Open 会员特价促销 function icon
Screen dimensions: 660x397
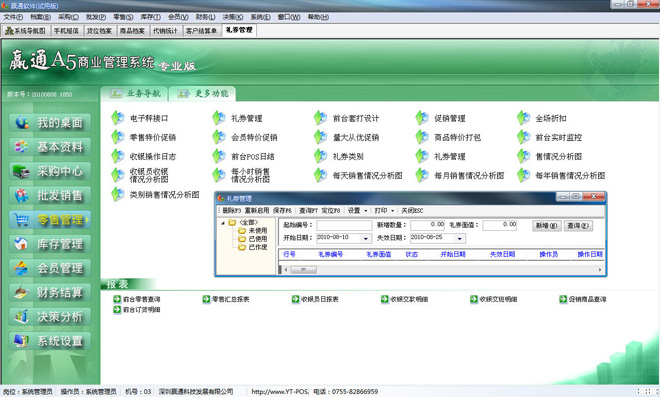[219, 137]
